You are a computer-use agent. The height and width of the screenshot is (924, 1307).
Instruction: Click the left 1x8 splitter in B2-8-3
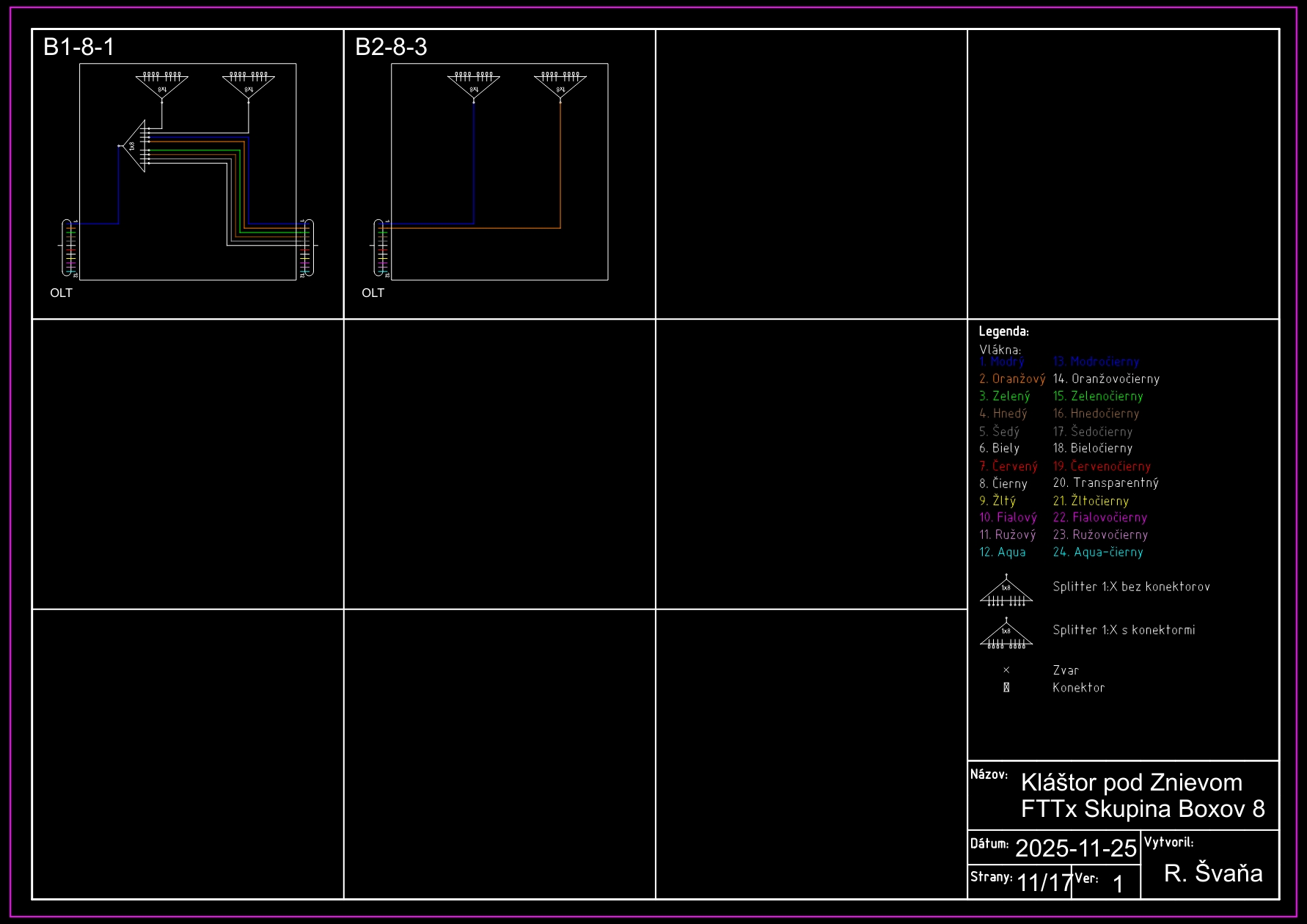(474, 86)
